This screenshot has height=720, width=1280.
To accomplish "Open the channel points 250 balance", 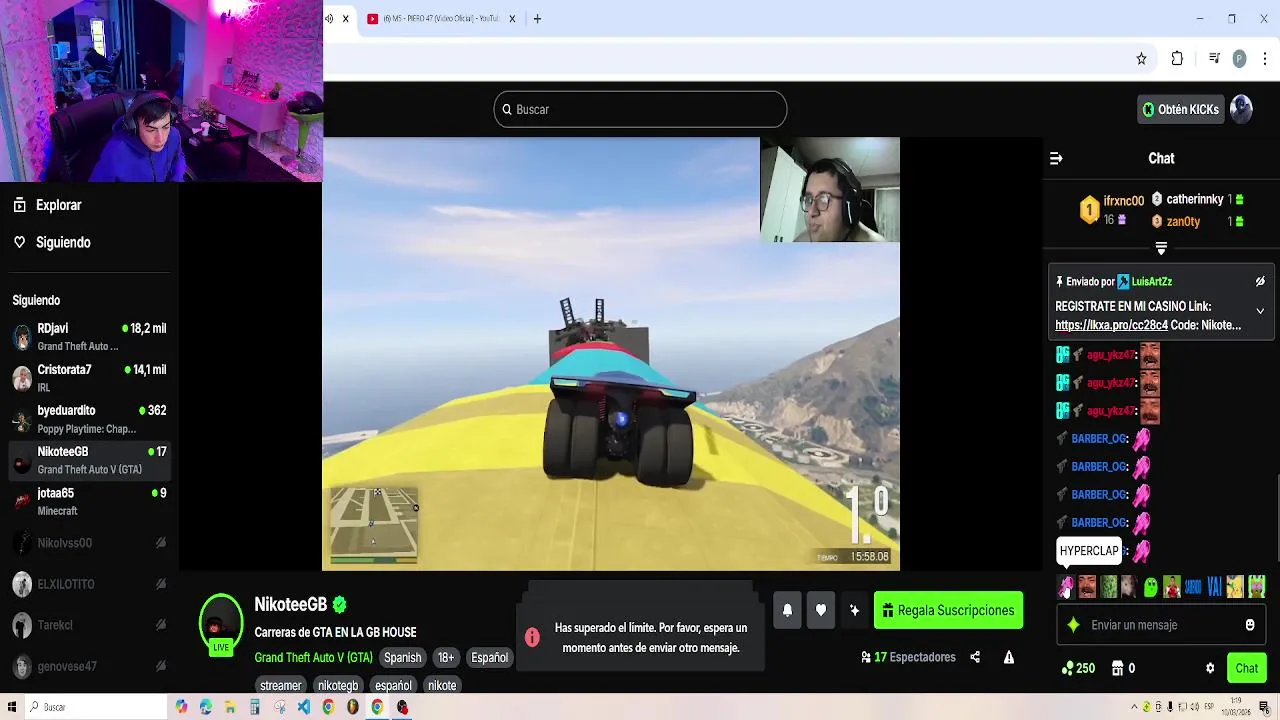I will [x=1078, y=668].
